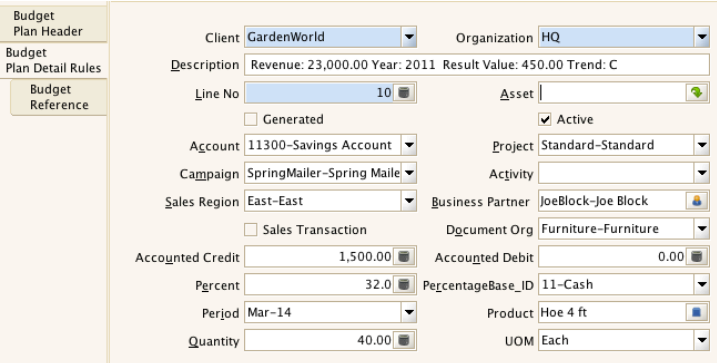Focus the Accounted Debit amount 0.00
The height and width of the screenshot is (363, 717).
(x=612, y=256)
